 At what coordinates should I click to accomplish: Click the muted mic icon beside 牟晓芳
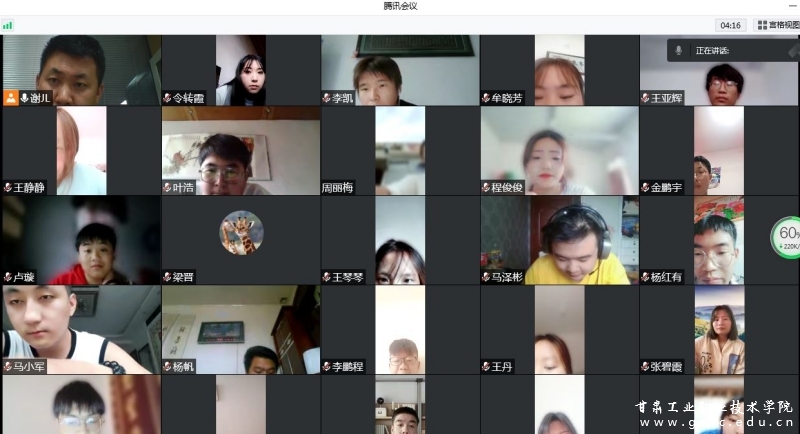coord(487,98)
